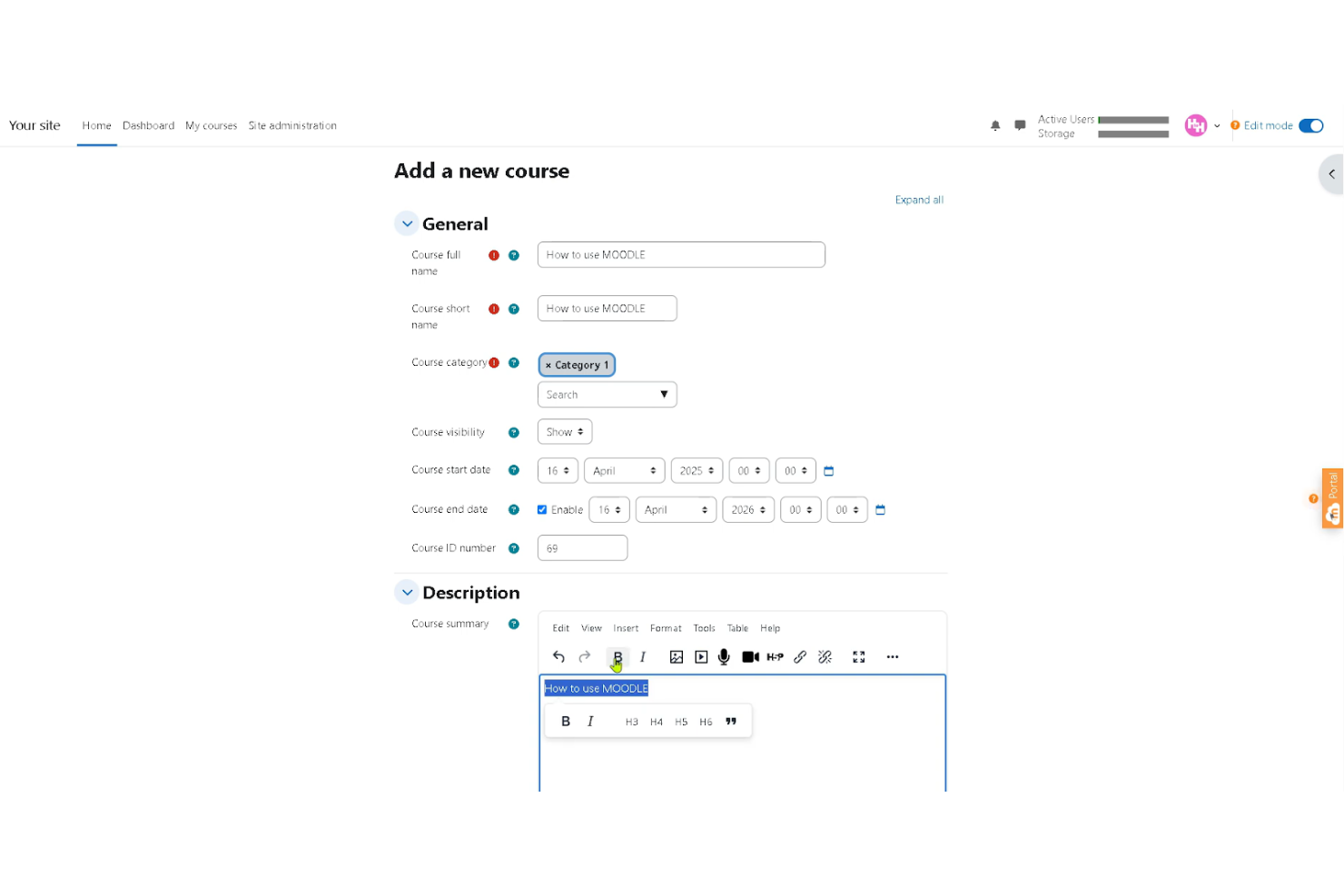Open fullscreen mode in the editor
The width and height of the screenshot is (1344, 896).
click(858, 656)
